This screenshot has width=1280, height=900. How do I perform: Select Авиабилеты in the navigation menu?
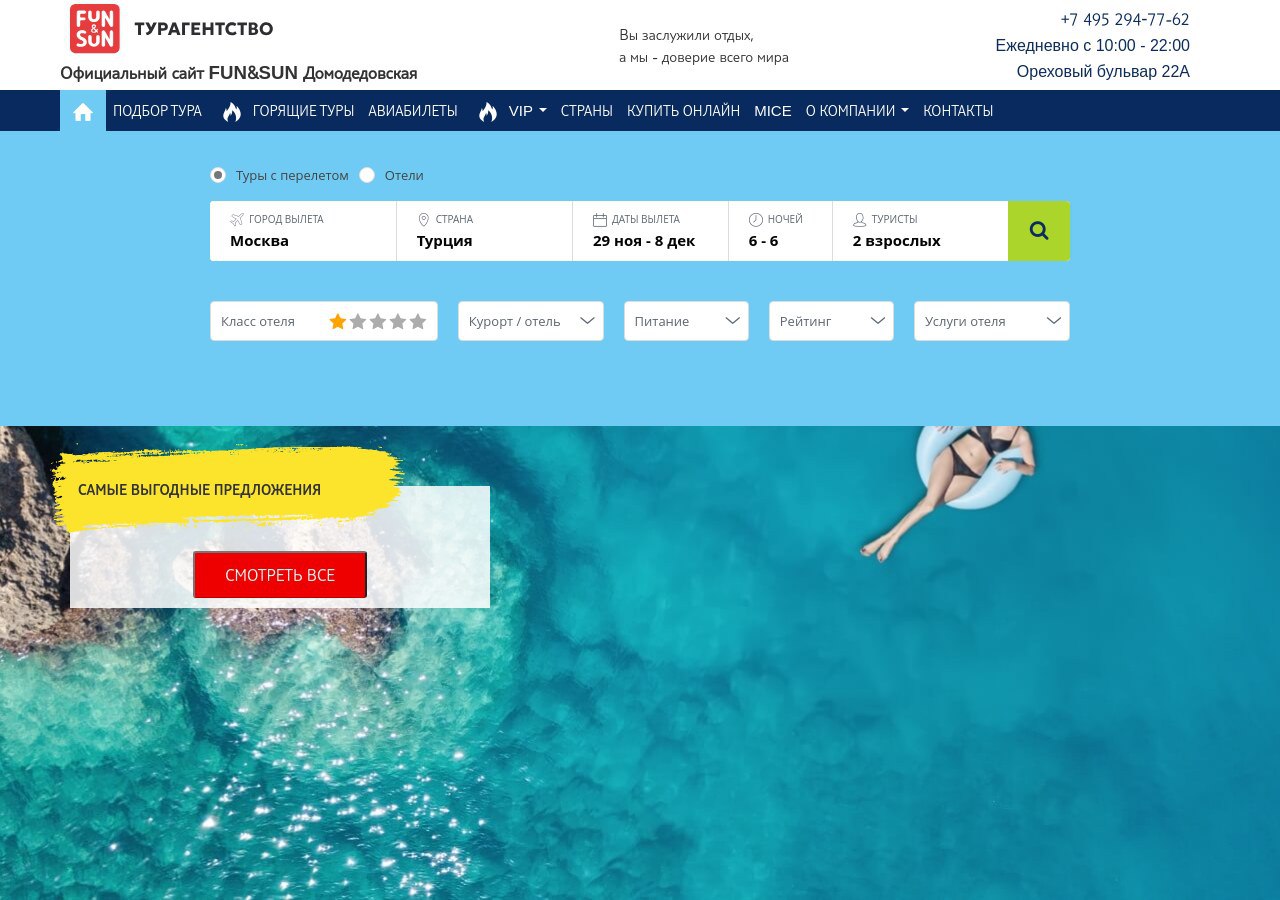click(x=413, y=111)
